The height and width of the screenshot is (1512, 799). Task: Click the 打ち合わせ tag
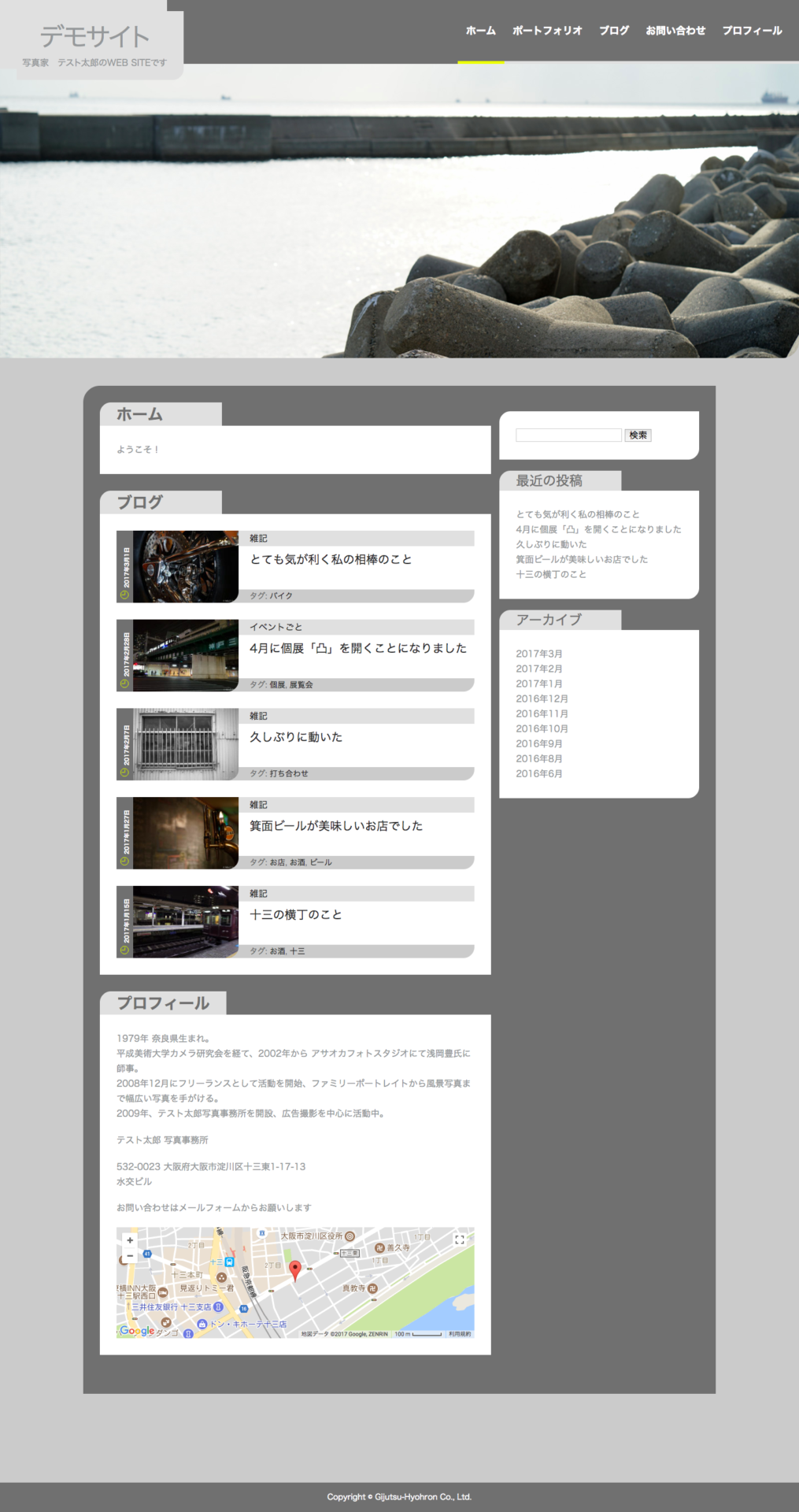pyautogui.click(x=289, y=774)
